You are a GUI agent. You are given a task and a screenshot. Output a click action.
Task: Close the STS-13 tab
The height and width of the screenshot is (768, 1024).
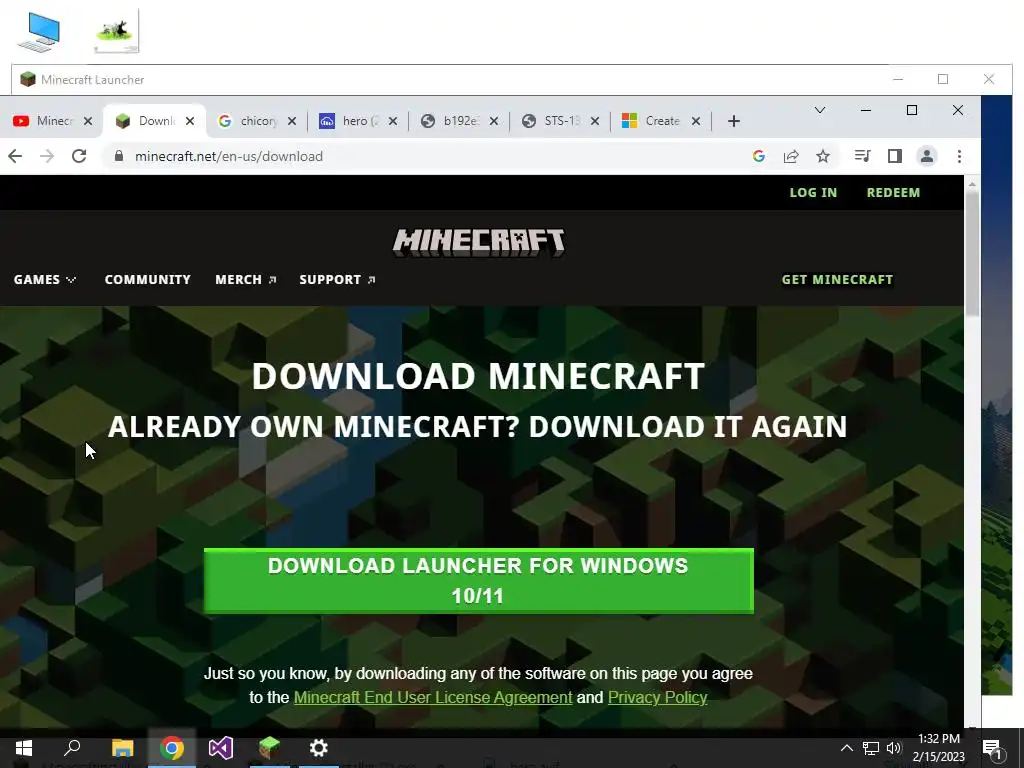point(595,121)
